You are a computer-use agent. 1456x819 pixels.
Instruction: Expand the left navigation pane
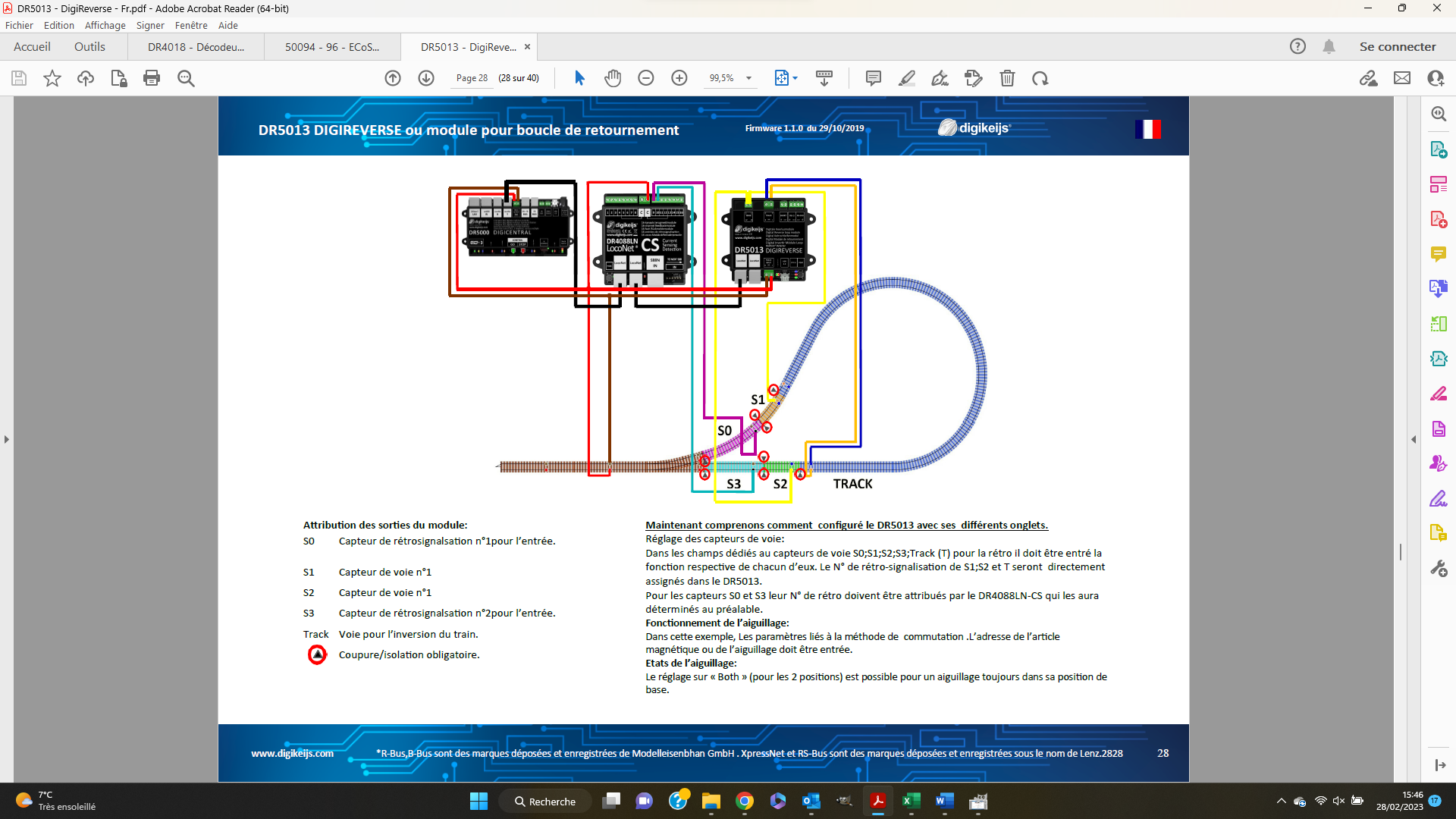[x=7, y=439]
